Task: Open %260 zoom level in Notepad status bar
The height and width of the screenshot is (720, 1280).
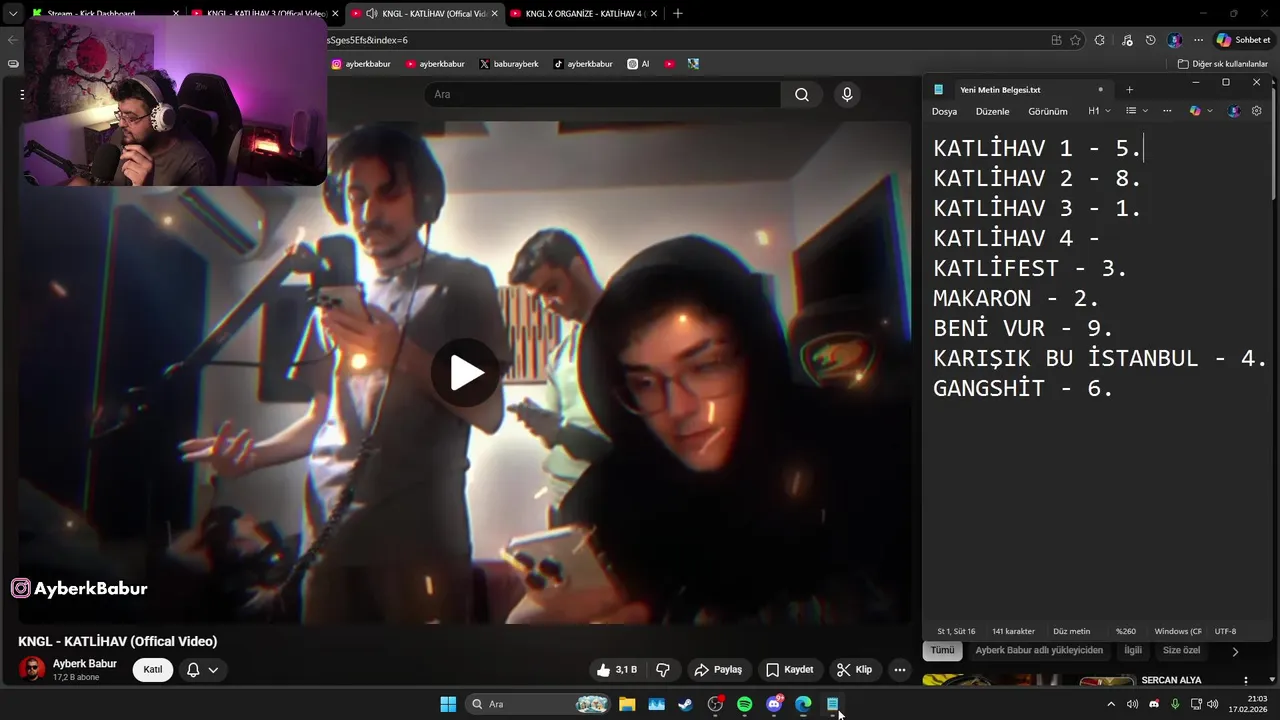Action: click(x=1125, y=631)
